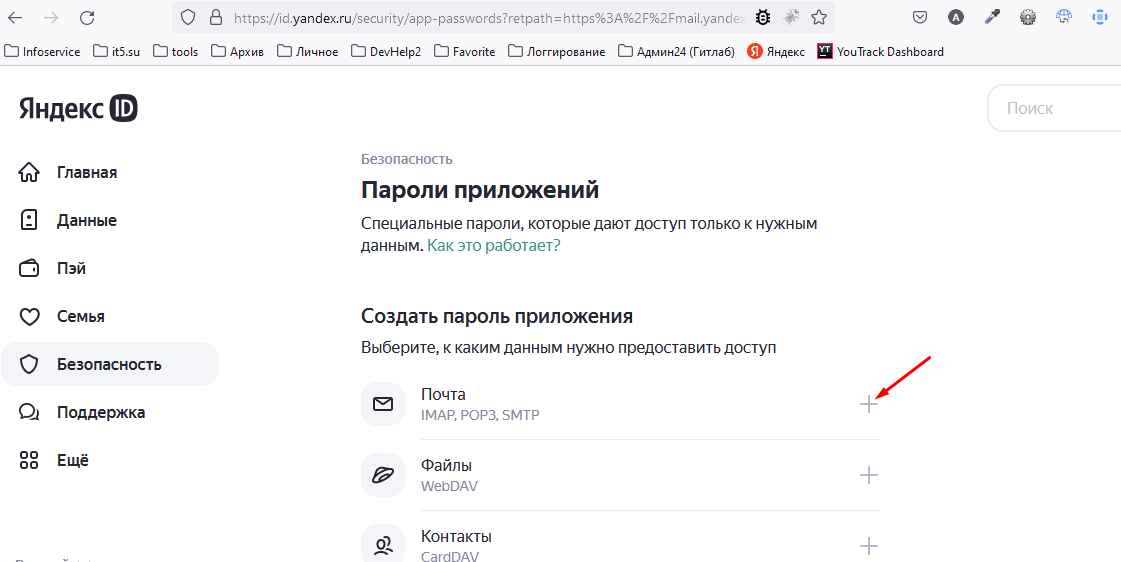Go back with the browser back arrow

point(16,17)
